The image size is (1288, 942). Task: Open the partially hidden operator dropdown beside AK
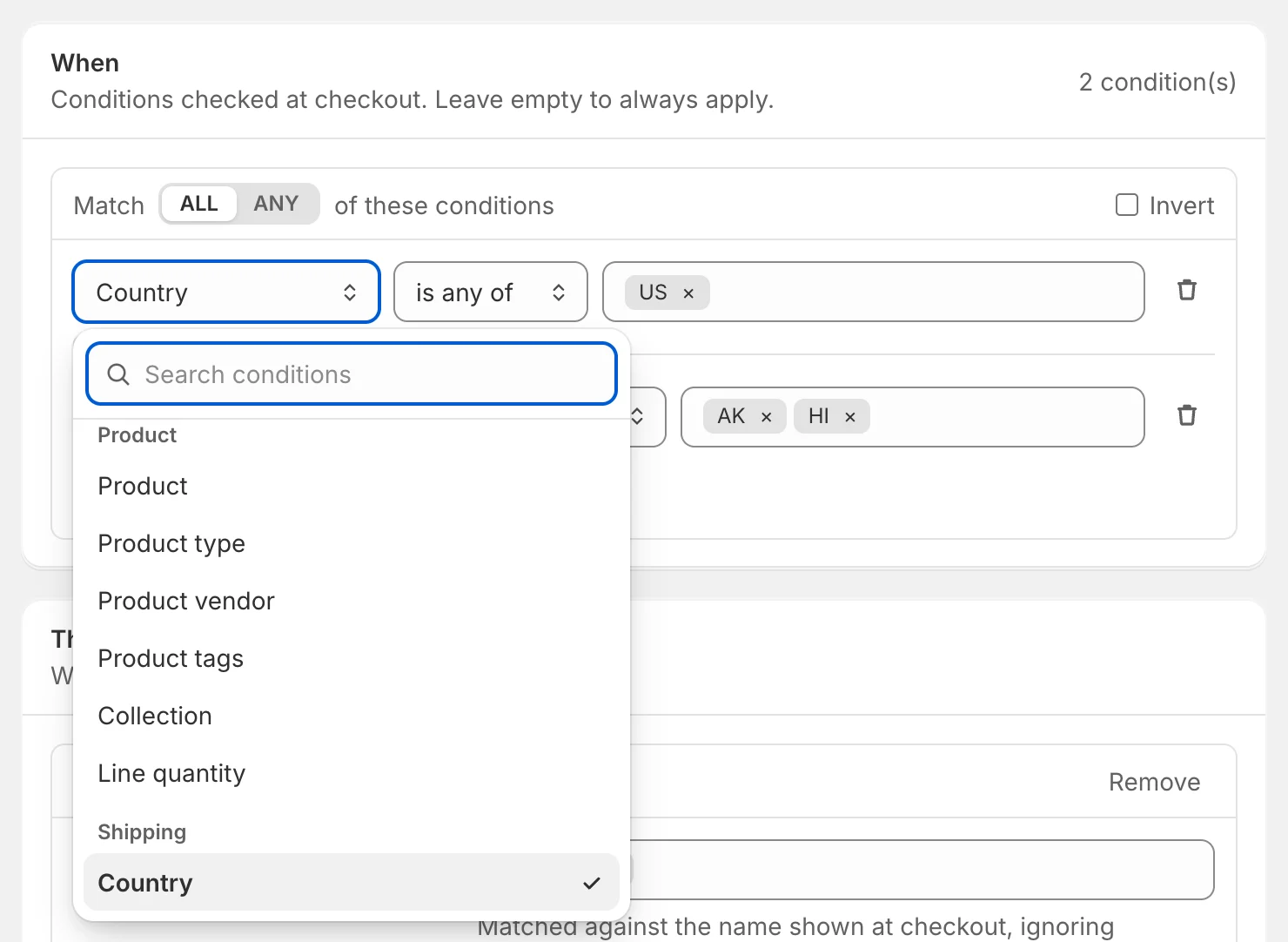click(x=647, y=417)
